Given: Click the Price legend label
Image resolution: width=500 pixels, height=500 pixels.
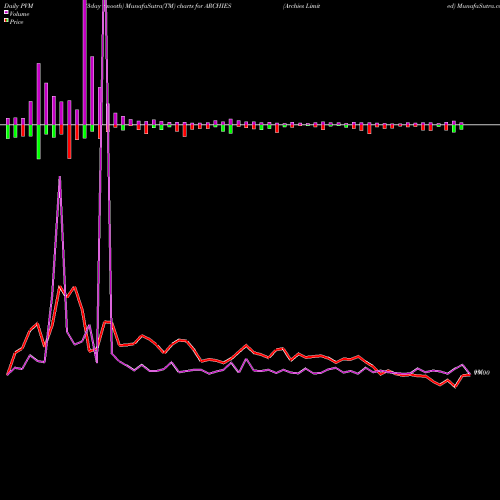Looking at the screenshot, I should (x=16, y=22).
